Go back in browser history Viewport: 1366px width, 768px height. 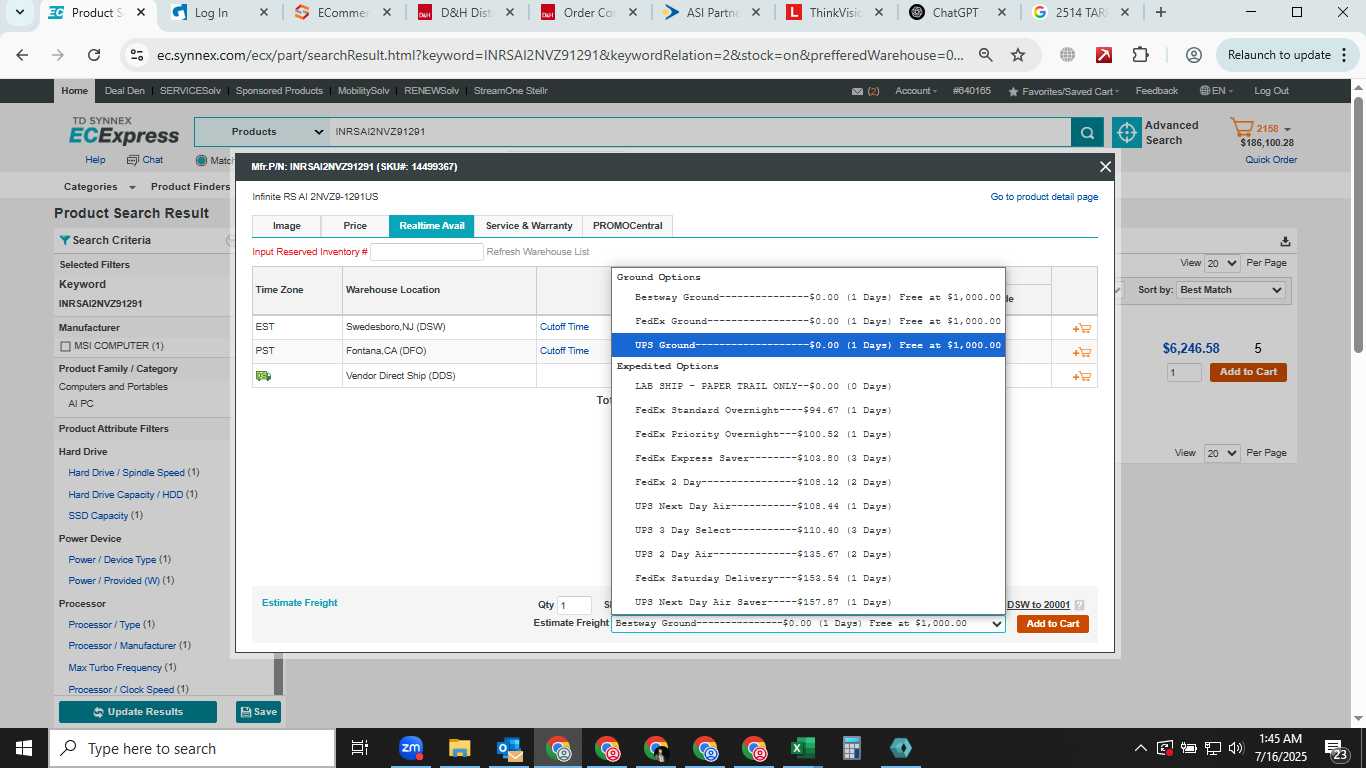click(22, 55)
